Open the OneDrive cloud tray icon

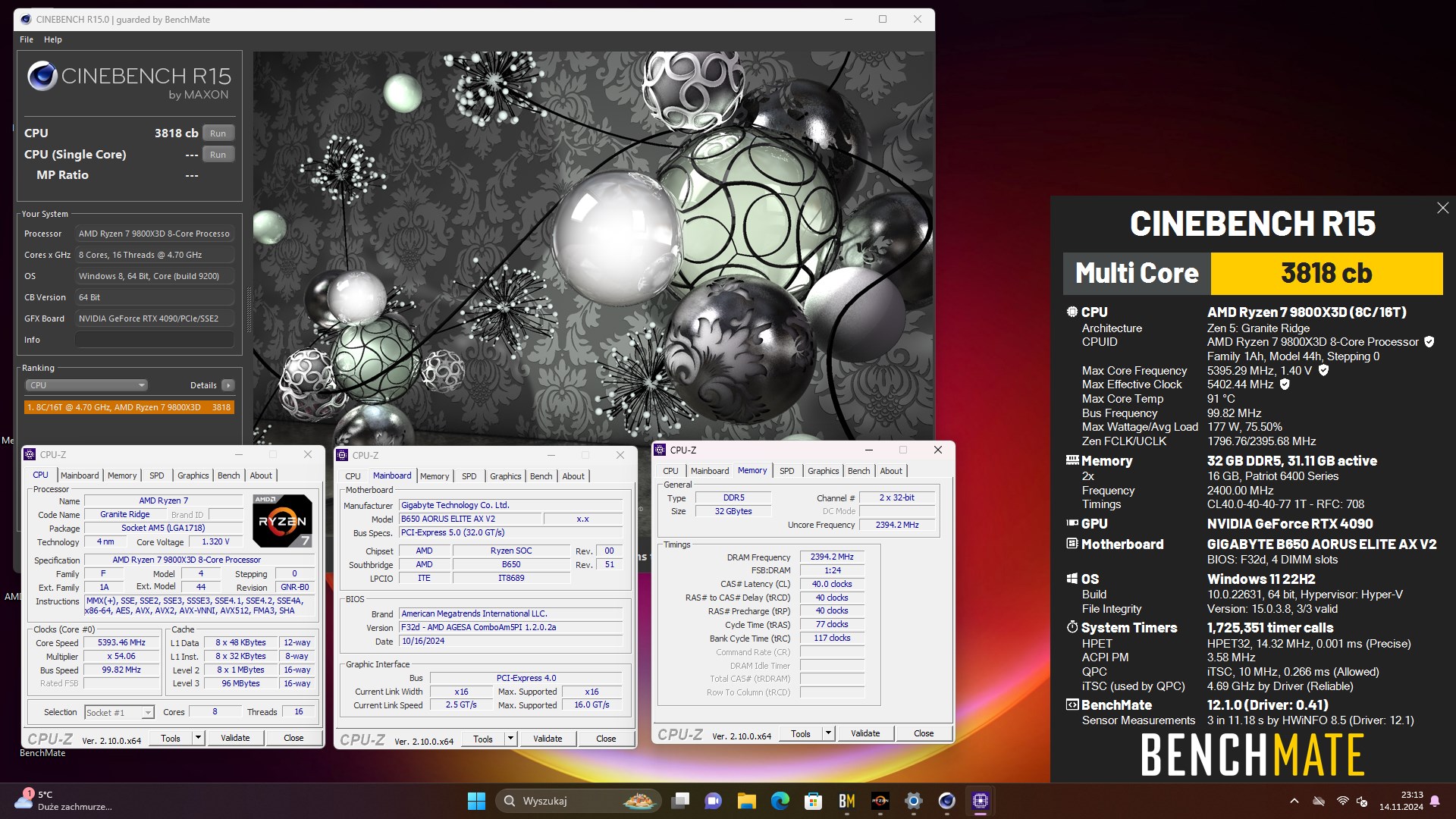tap(1319, 801)
